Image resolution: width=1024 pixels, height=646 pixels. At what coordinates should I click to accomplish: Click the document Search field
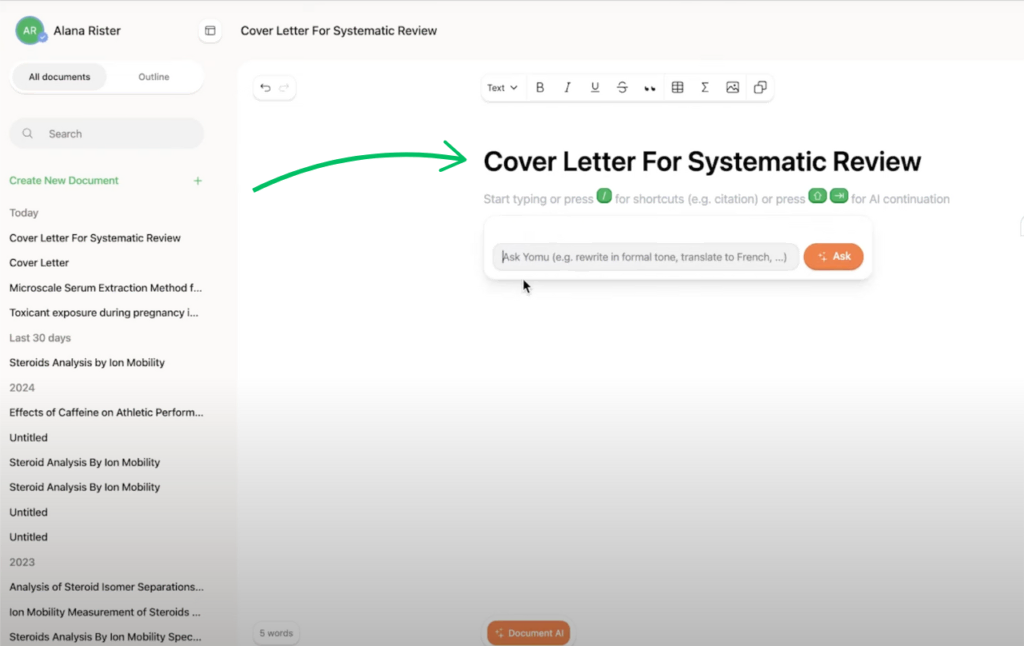106,134
